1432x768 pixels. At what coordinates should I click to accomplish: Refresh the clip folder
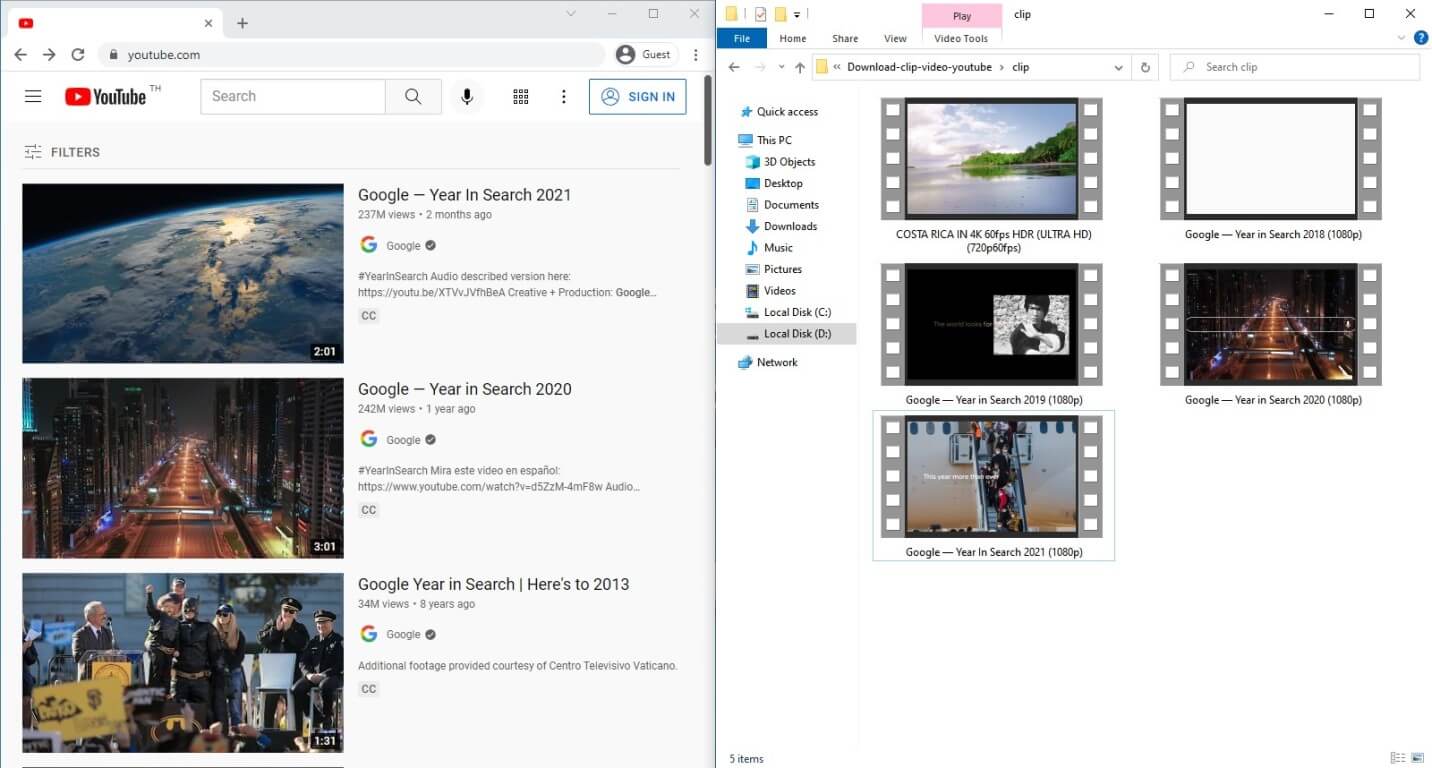(x=1145, y=67)
